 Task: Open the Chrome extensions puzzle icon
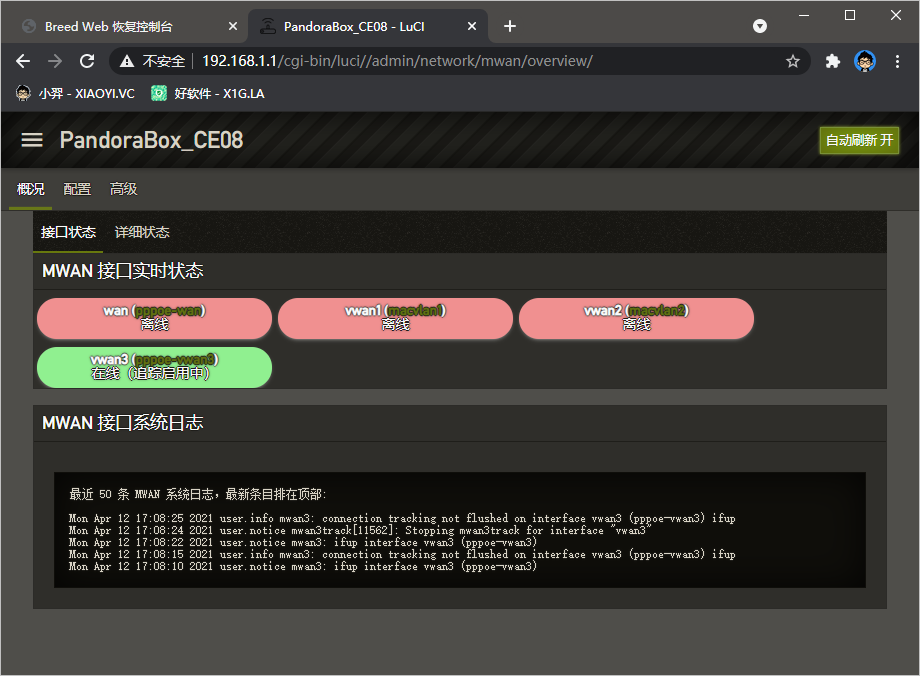pyautogui.click(x=832, y=61)
